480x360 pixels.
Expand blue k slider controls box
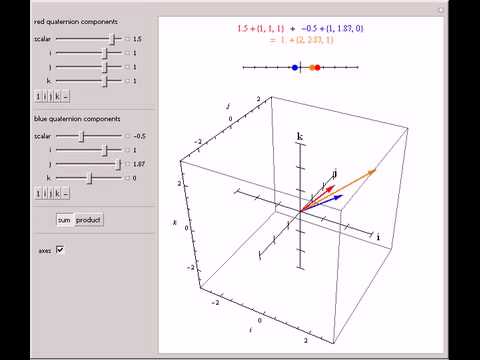(x=127, y=178)
